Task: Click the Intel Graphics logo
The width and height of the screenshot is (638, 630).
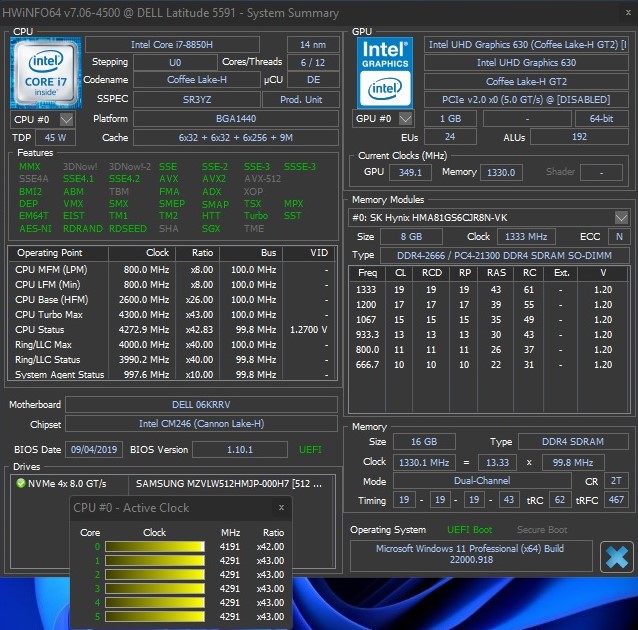Action: click(x=385, y=72)
